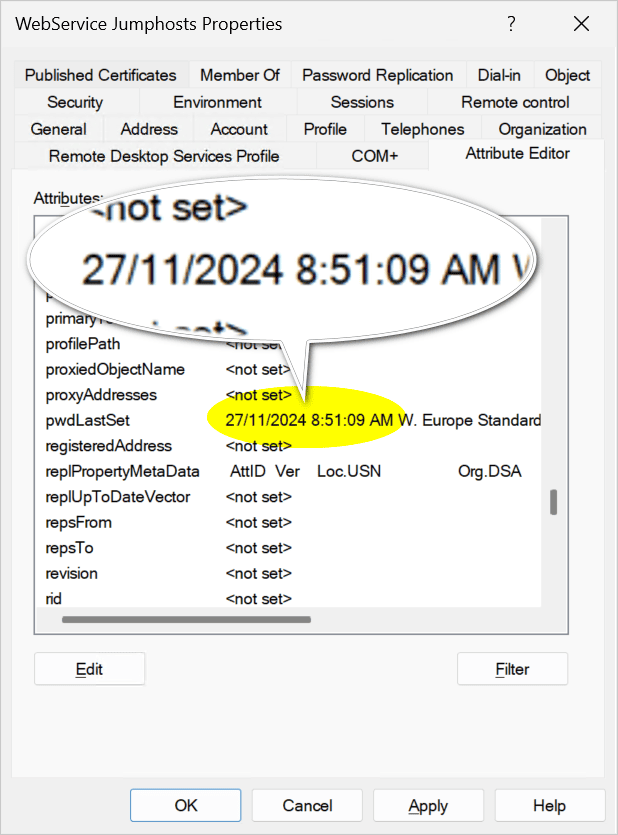Open the Security tab

pos(75,102)
